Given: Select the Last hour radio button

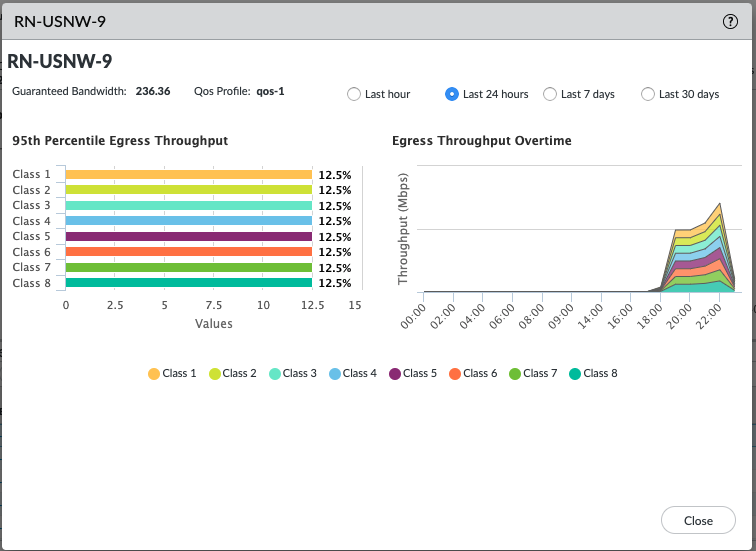Looking at the screenshot, I should coord(353,94).
